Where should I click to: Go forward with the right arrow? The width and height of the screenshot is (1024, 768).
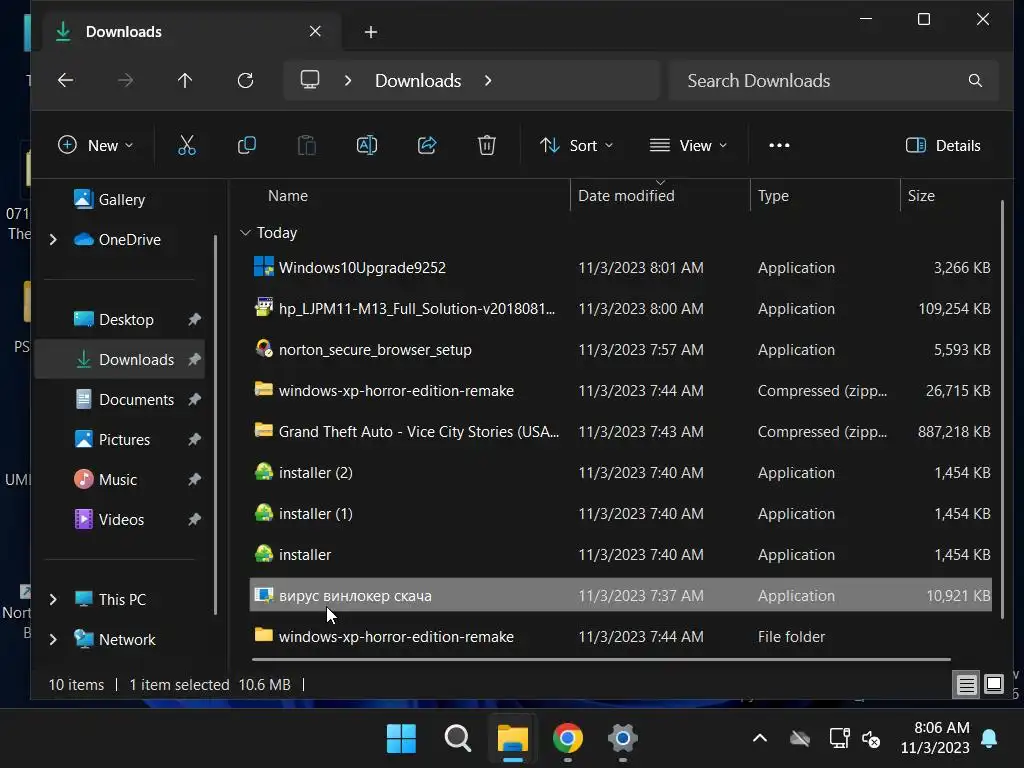point(125,80)
